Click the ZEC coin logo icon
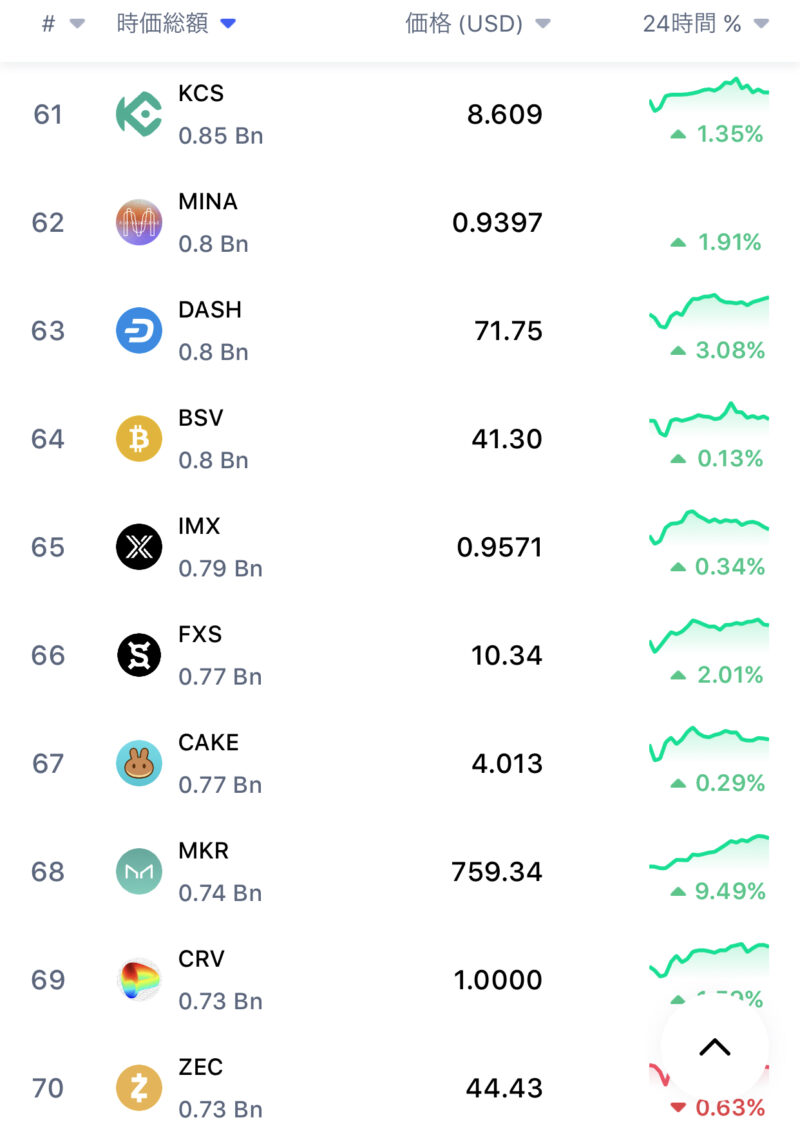800x1129 pixels. point(138,1087)
